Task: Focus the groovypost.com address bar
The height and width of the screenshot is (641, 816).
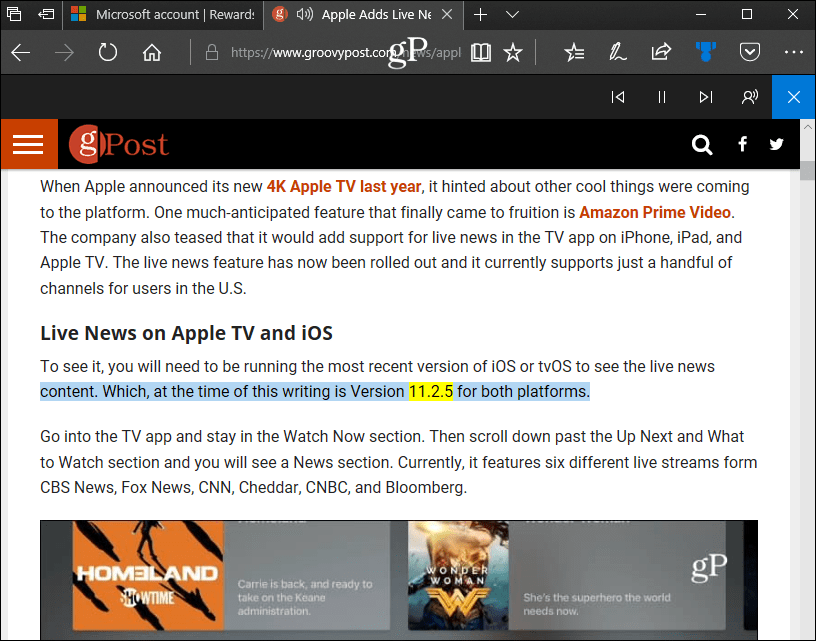Action: click(x=346, y=53)
